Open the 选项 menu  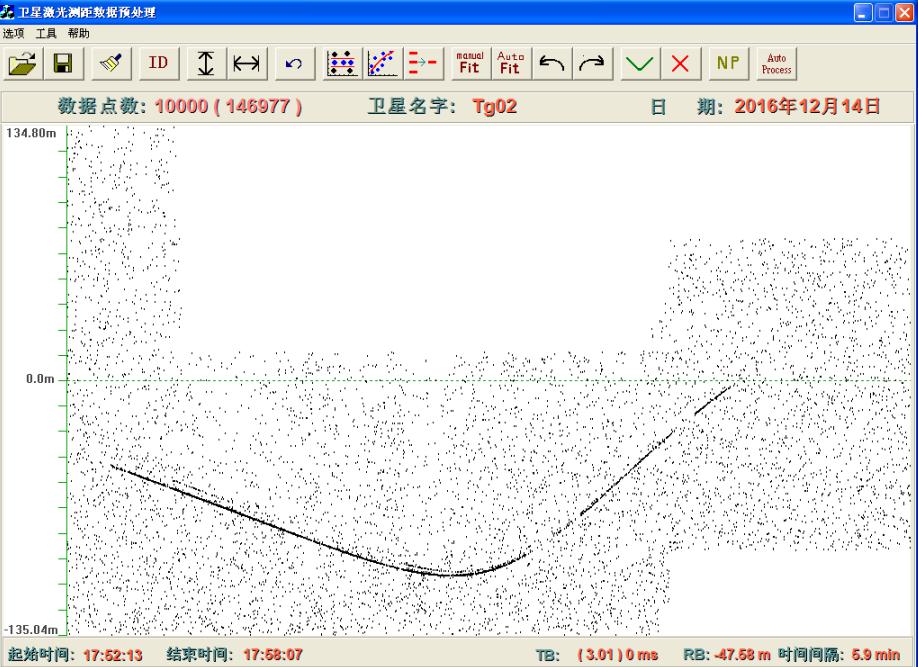click(x=15, y=33)
